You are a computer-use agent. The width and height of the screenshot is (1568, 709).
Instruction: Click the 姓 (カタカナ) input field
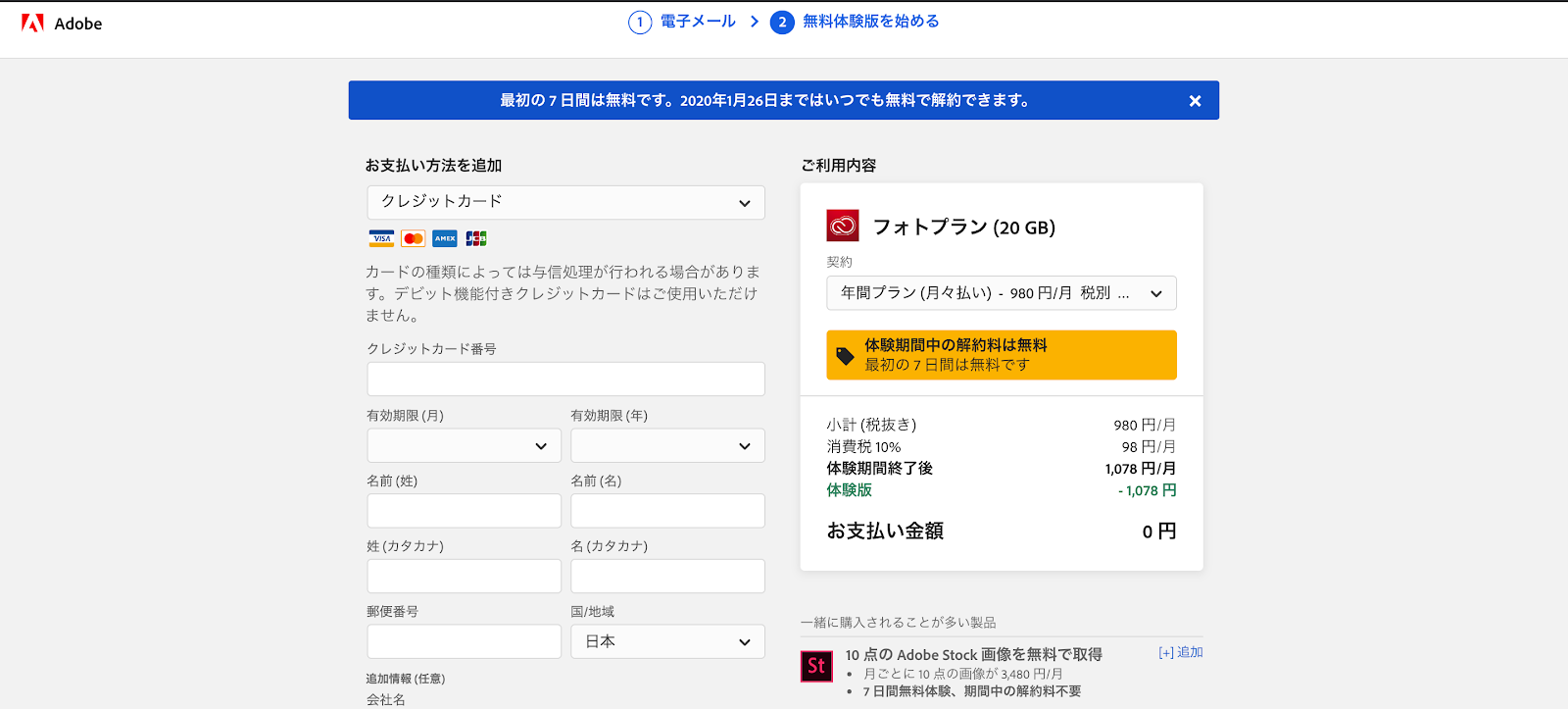tap(464, 576)
